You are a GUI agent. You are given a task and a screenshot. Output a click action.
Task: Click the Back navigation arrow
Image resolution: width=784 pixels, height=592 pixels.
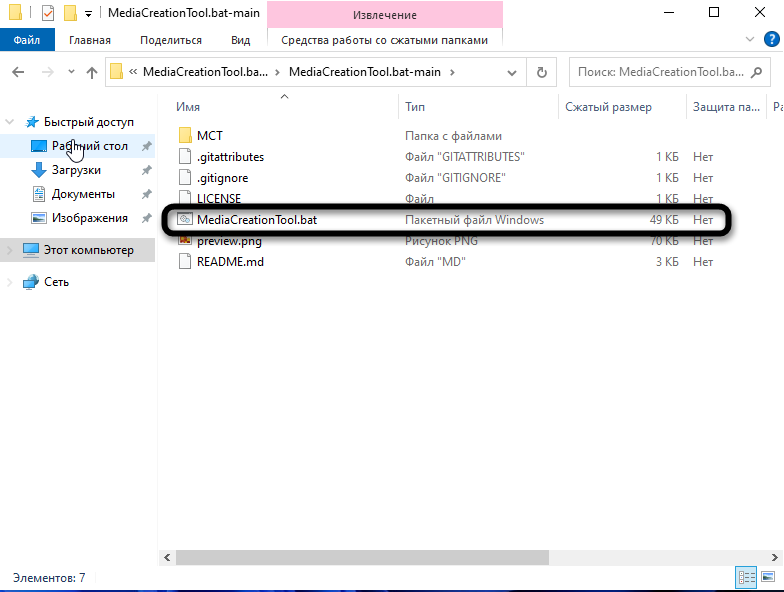[x=18, y=72]
